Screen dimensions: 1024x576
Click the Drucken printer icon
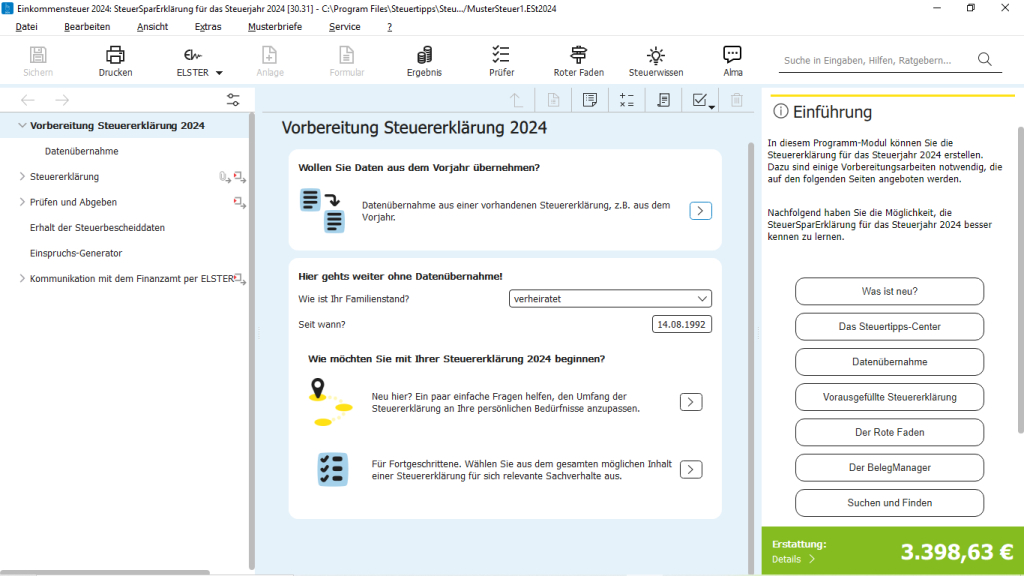tap(115, 56)
